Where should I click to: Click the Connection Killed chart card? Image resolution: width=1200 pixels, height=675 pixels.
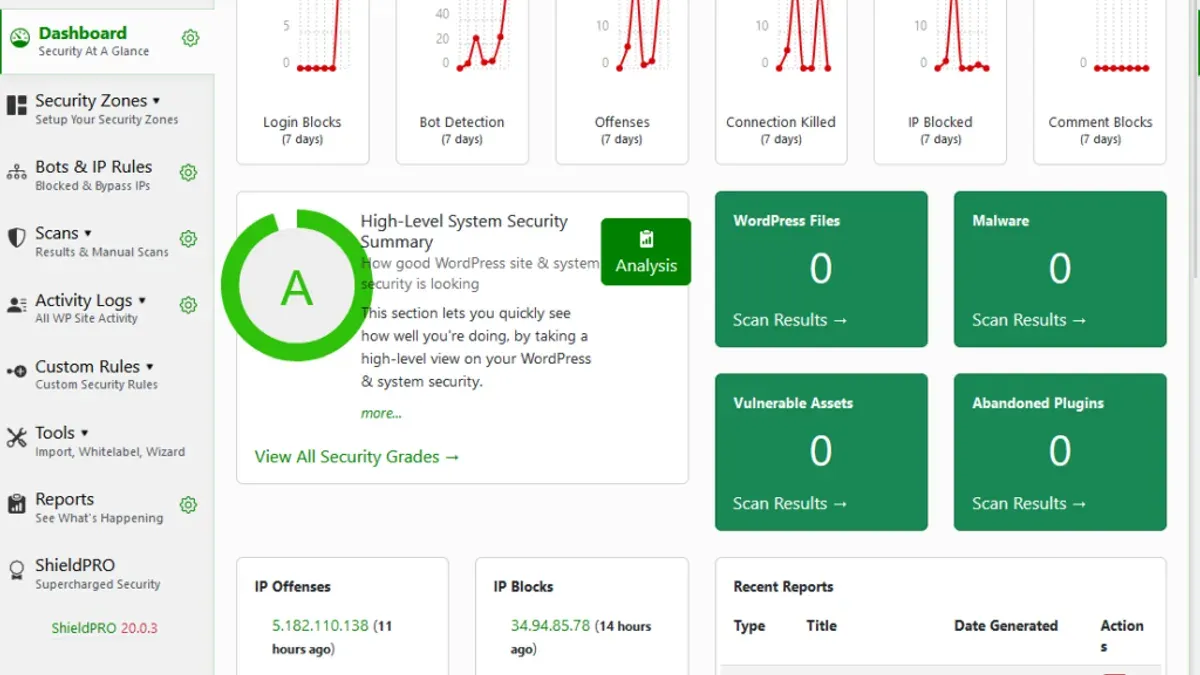781,82
